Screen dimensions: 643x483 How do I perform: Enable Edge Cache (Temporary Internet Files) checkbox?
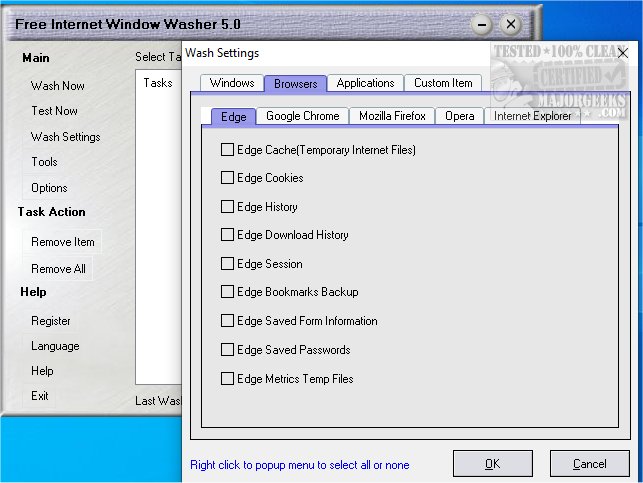point(227,150)
